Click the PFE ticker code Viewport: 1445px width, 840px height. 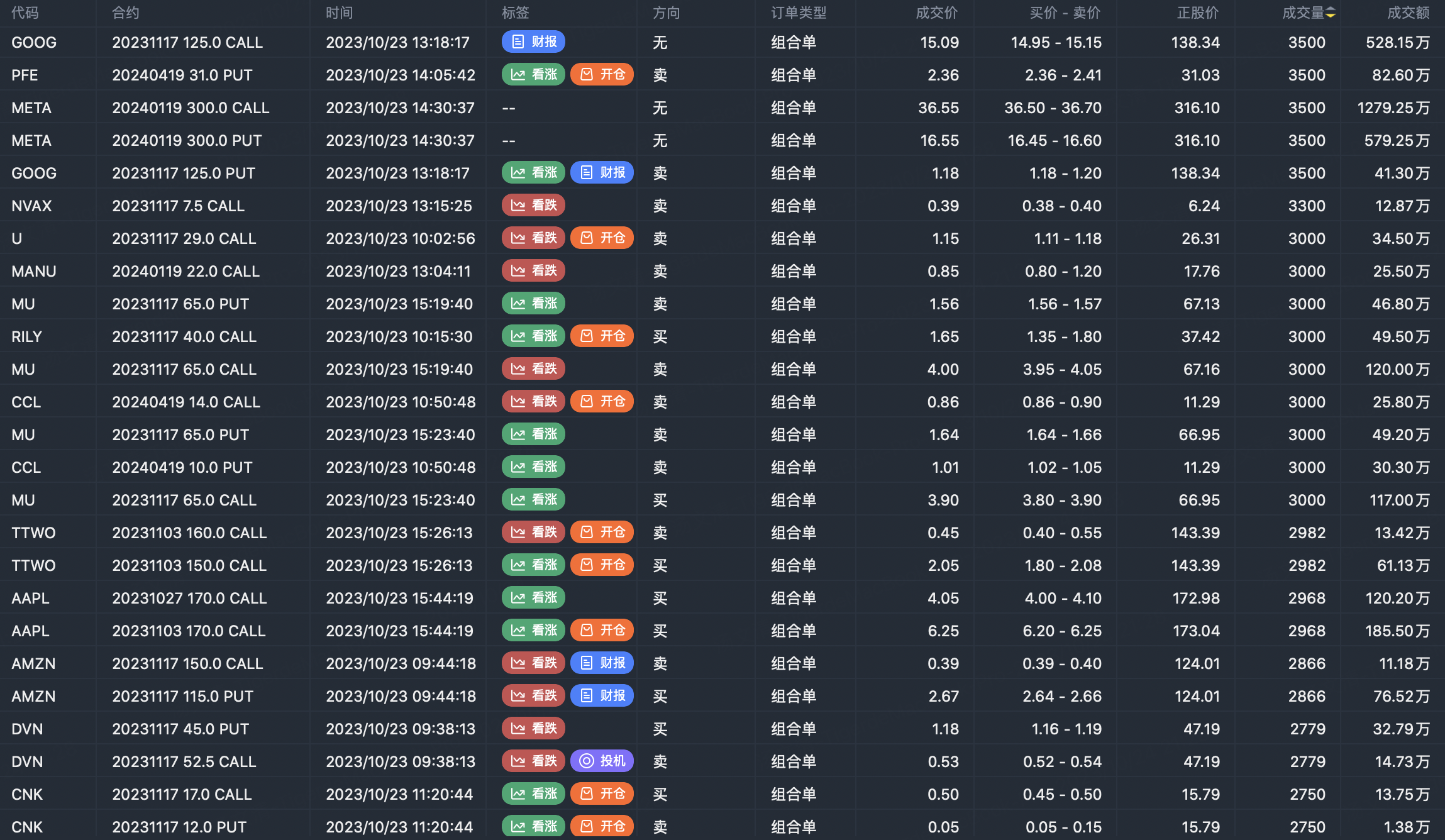tap(25, 75)
